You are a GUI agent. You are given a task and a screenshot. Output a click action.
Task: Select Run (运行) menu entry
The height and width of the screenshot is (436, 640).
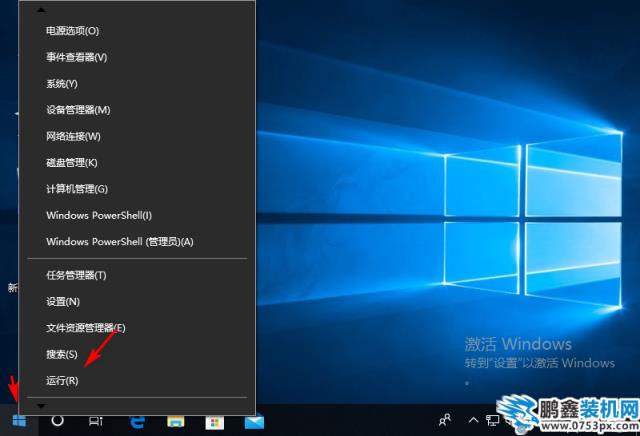pyautogui.click(x=137, y=380)
